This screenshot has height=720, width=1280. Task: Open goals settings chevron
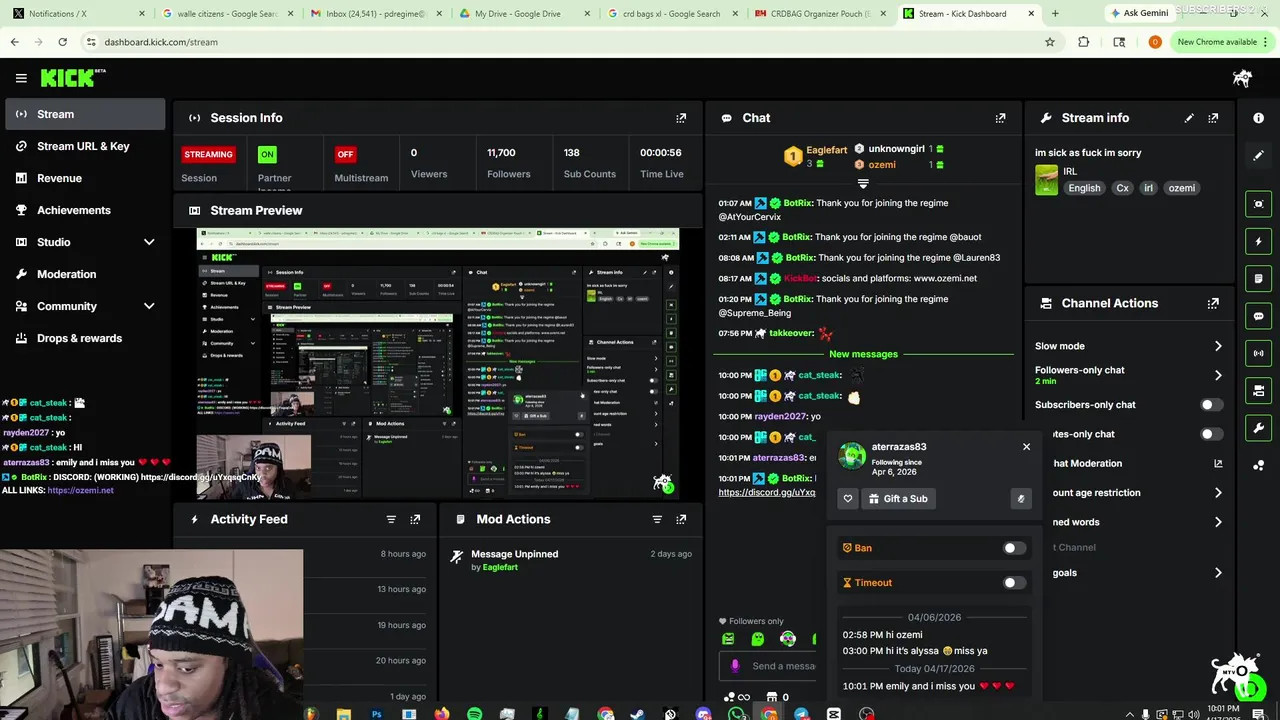(x=1218, y=573)
